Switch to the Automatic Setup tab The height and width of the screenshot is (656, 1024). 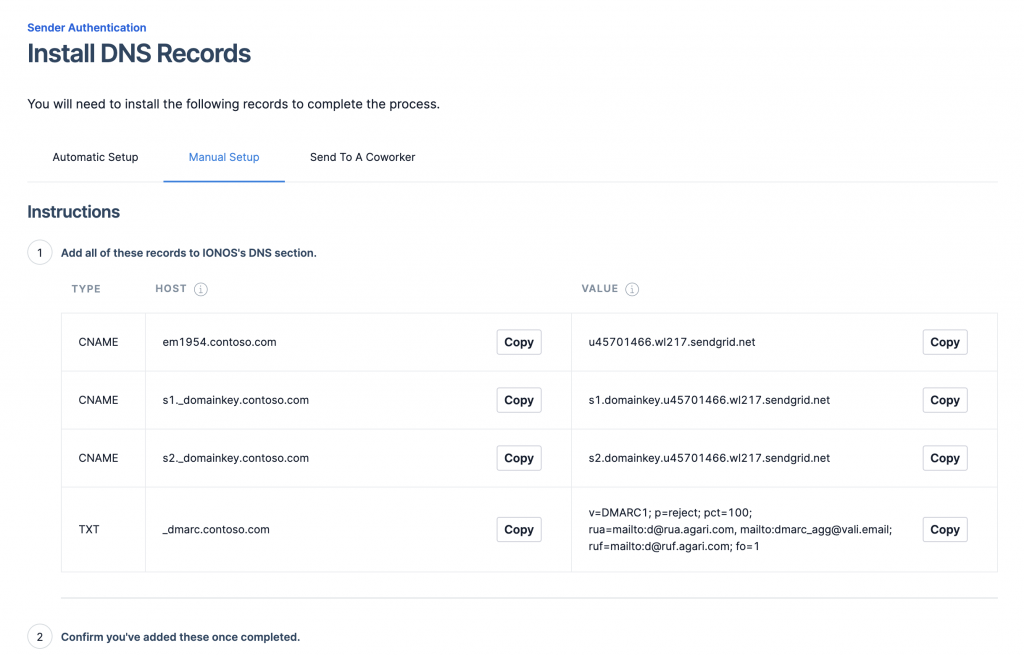tap(95, 157)
